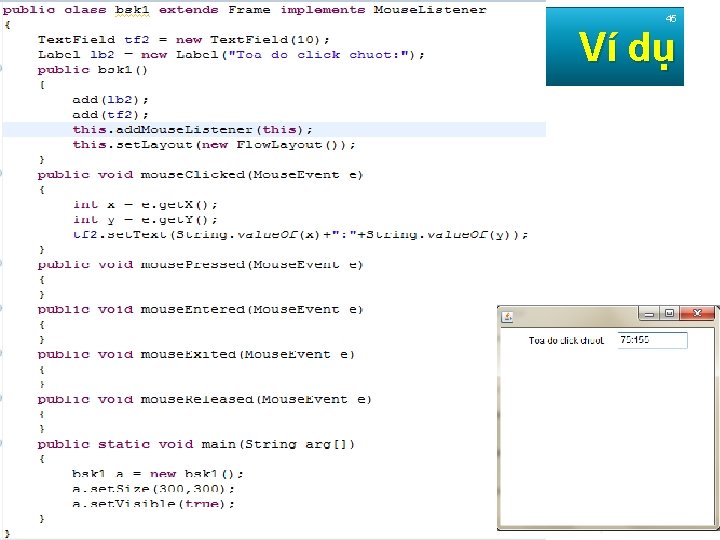Click the 'bsk1 a = new bsk1();' line
720x540 pixels.
click(x=158, y=473)
